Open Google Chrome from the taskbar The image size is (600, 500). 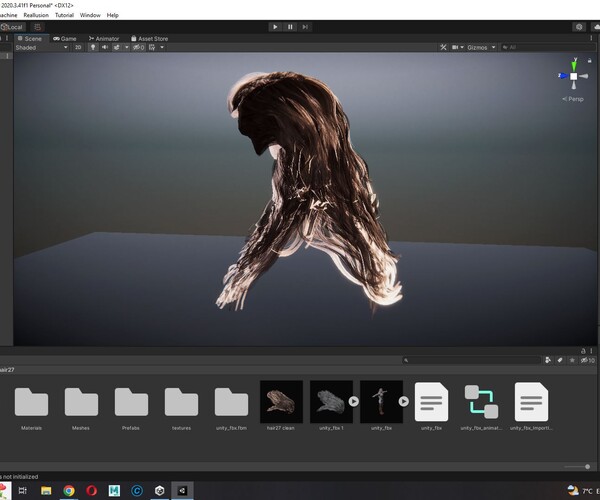click(x=69, y=490)
